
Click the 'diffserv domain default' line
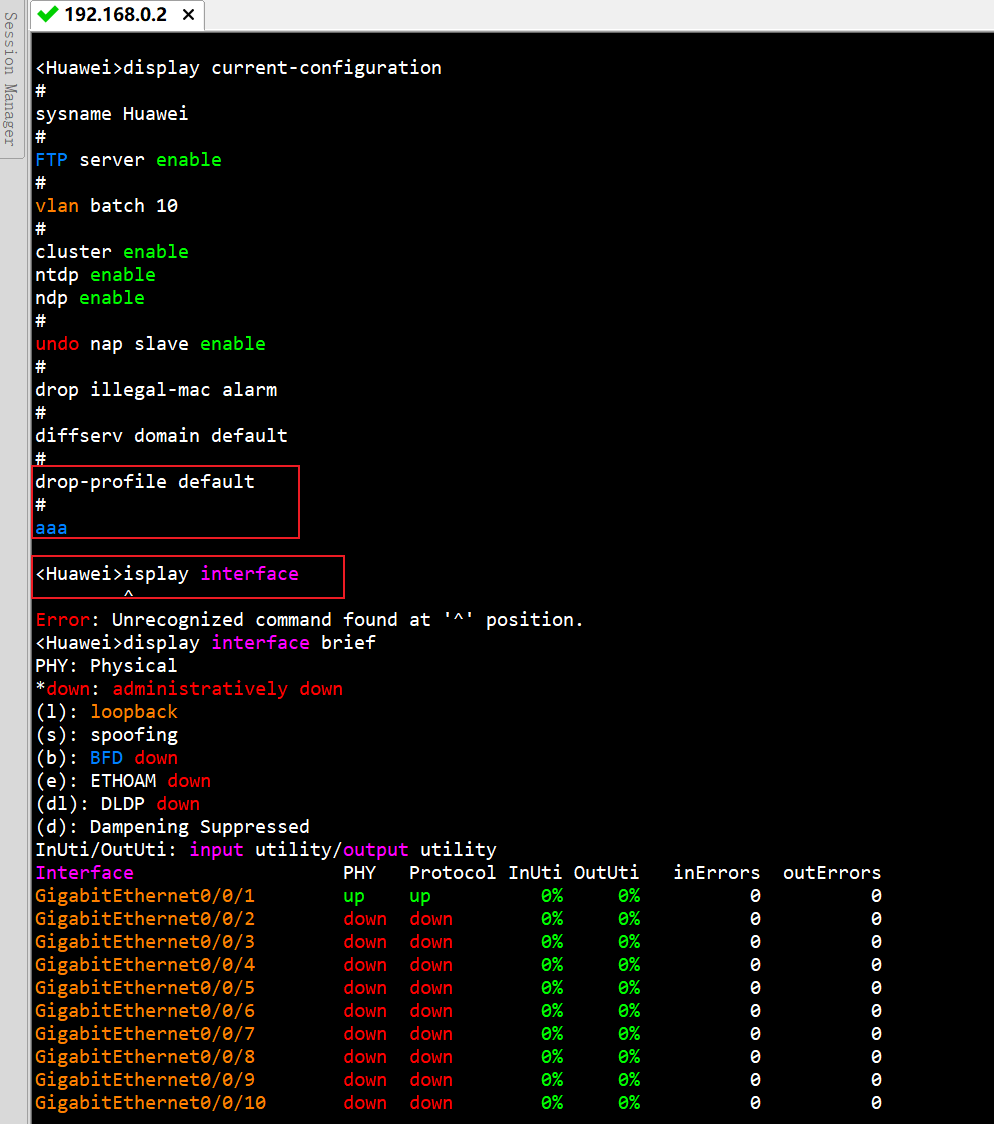pyautogui.click(x=161, y=436)
